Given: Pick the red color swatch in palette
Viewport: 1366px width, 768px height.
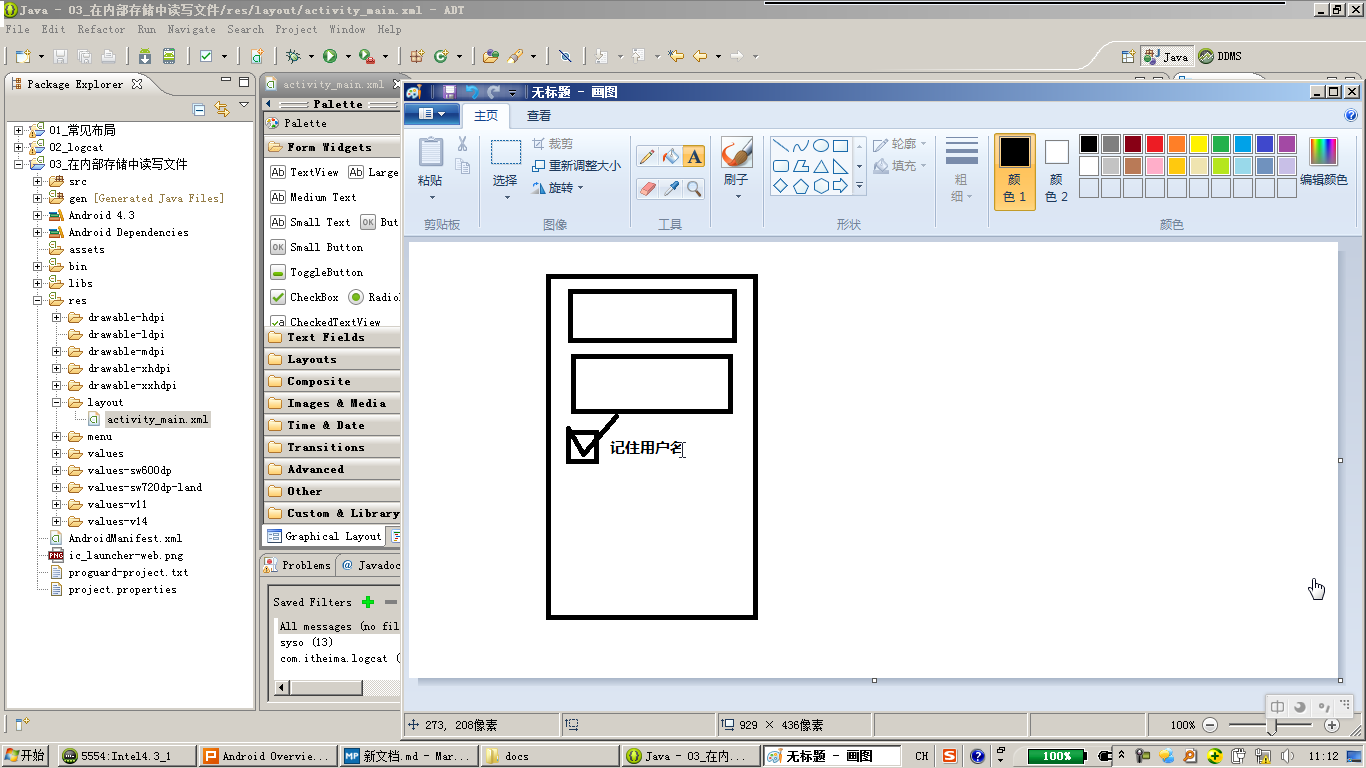Looking at the screenshot, I should pyautogui.click(x=1154, y=144).
